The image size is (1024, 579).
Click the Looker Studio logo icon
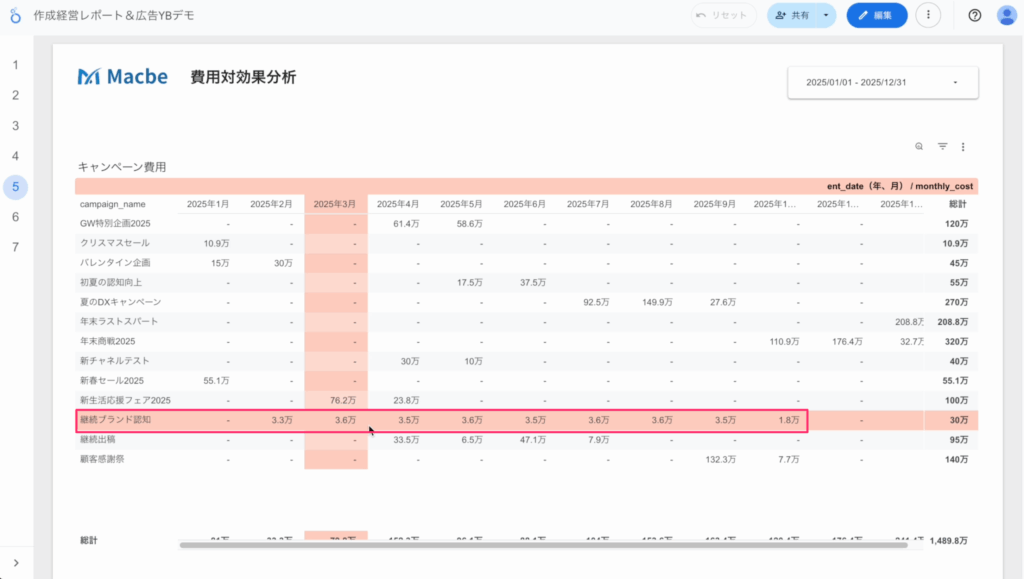coord(16,16)
